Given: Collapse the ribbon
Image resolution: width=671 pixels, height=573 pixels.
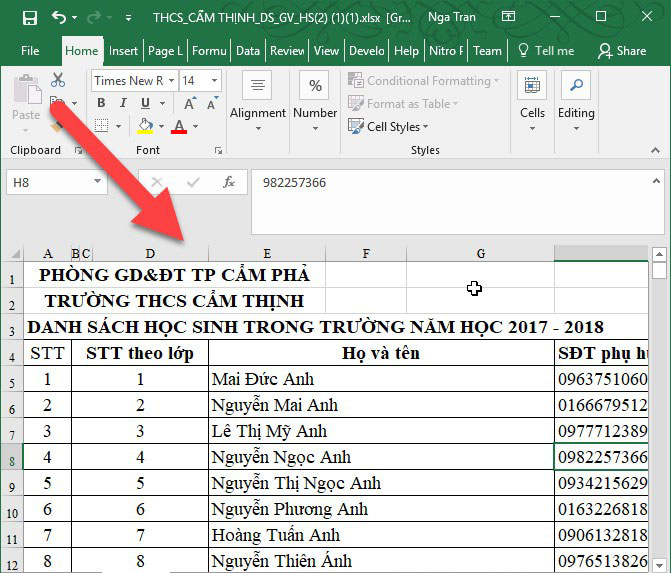Looking at the screenshot, I should coord(655,150).
